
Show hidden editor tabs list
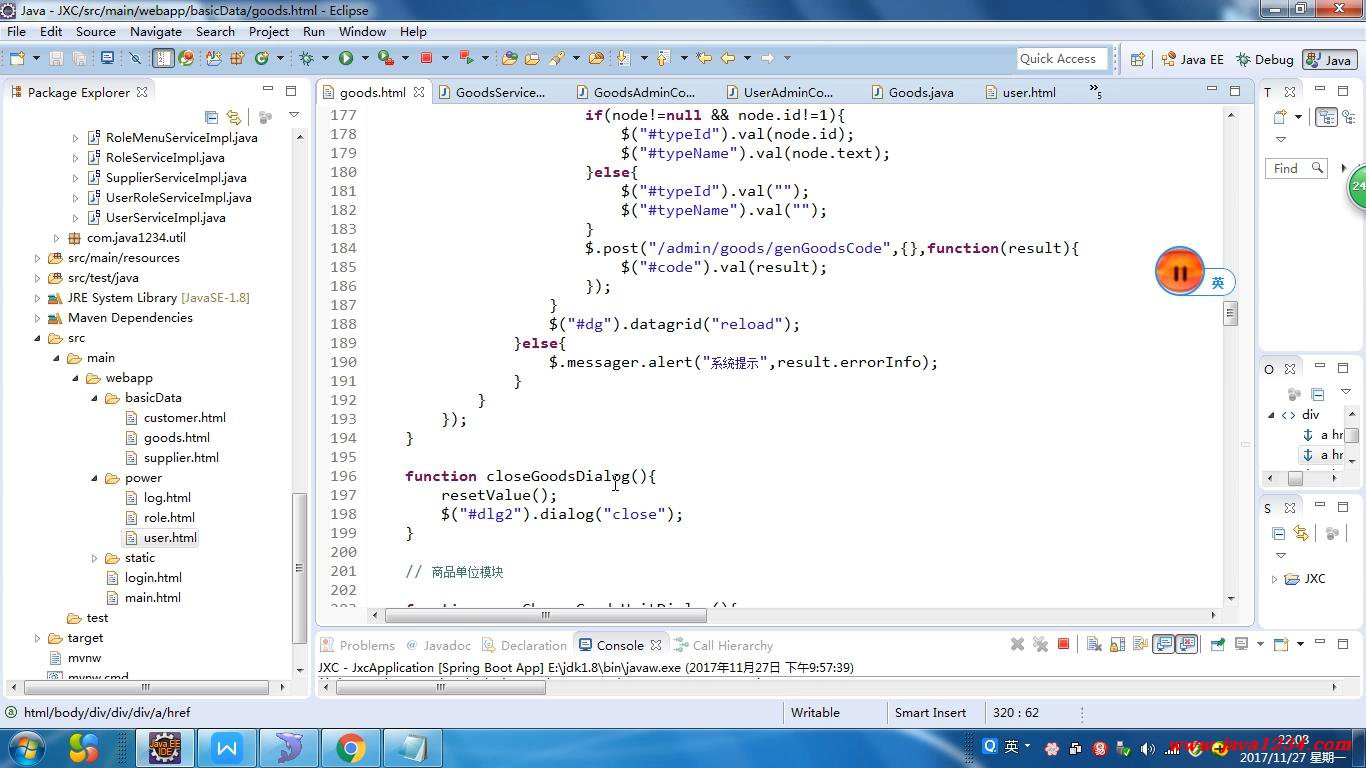tap(1097, 92)
